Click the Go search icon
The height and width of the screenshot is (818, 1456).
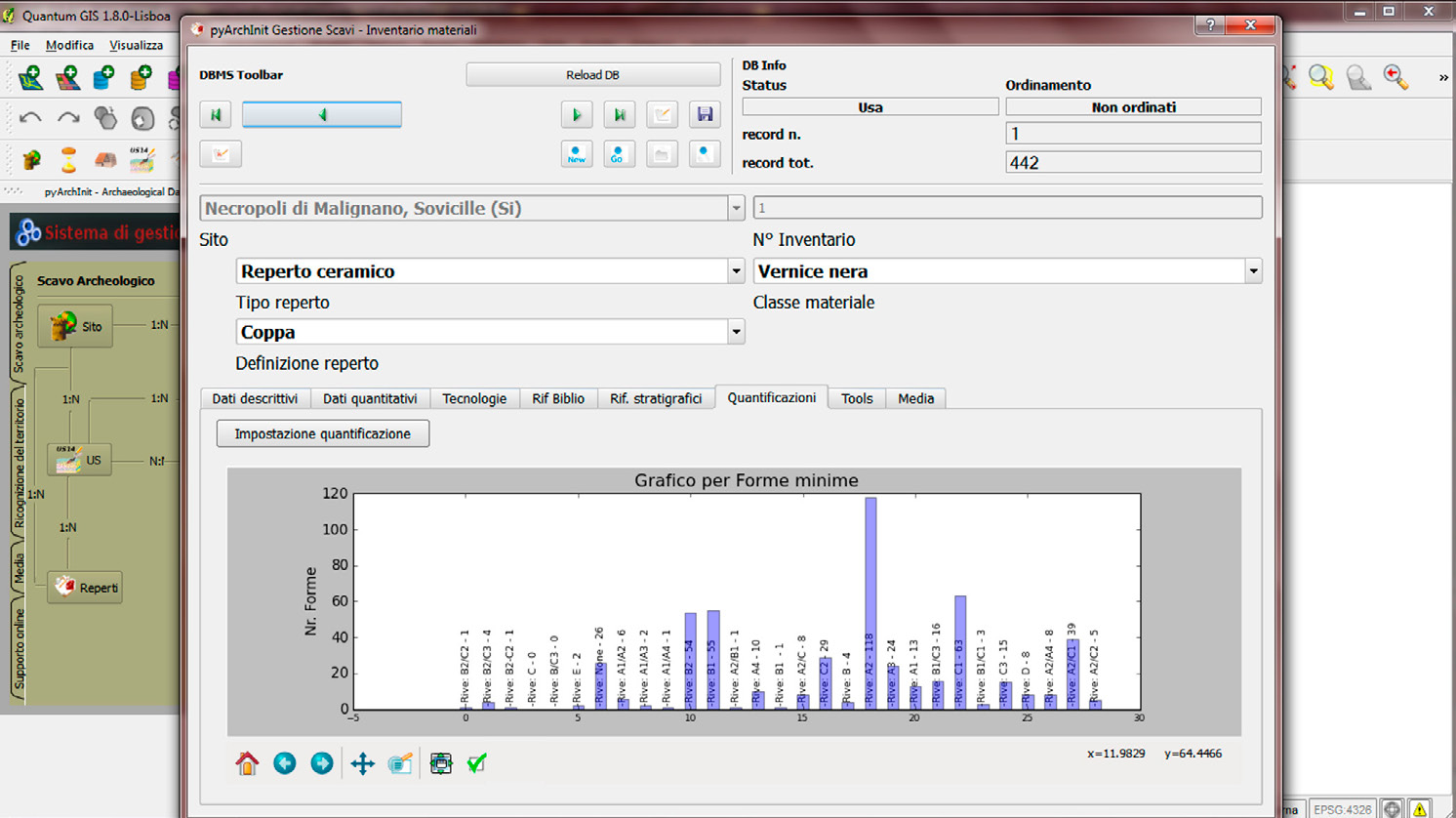620,154
